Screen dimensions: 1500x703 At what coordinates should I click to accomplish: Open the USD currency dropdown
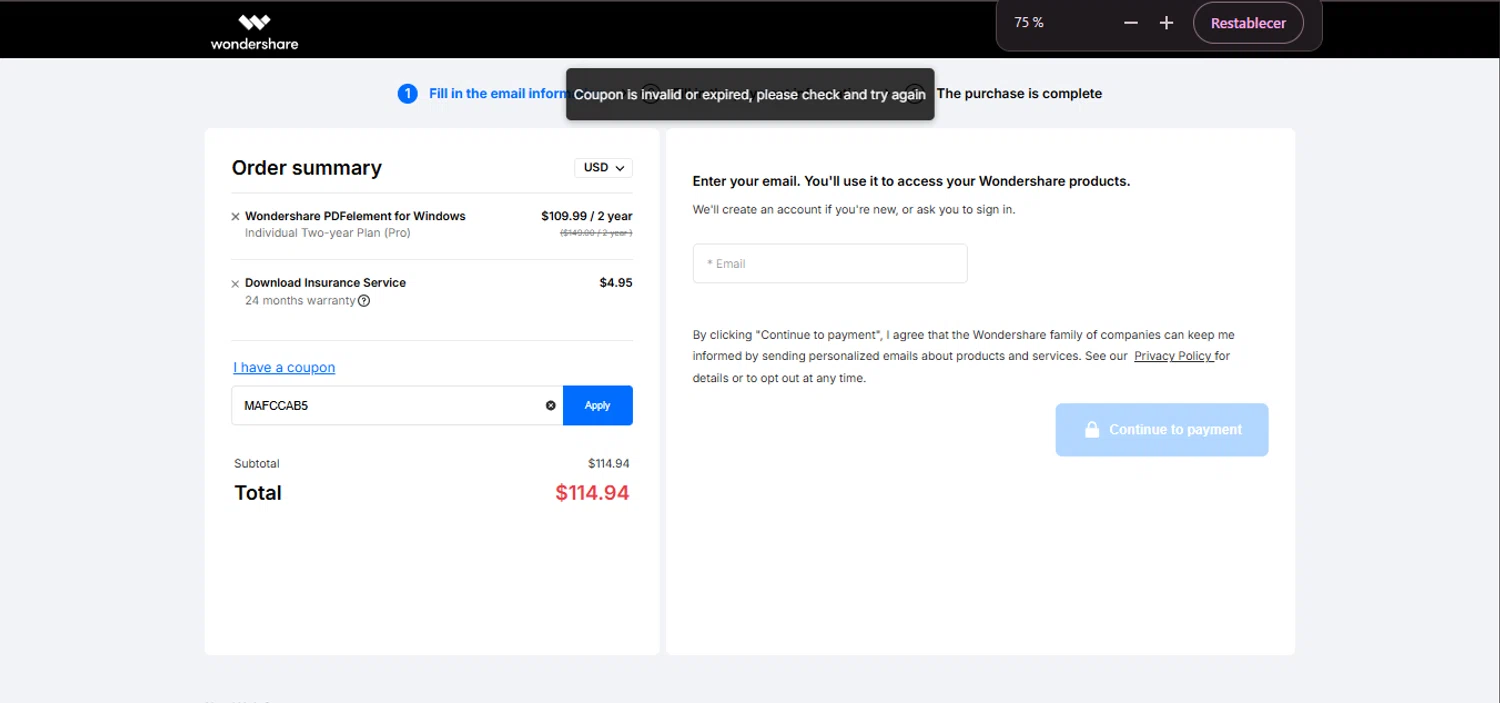[x=604, y=168]
